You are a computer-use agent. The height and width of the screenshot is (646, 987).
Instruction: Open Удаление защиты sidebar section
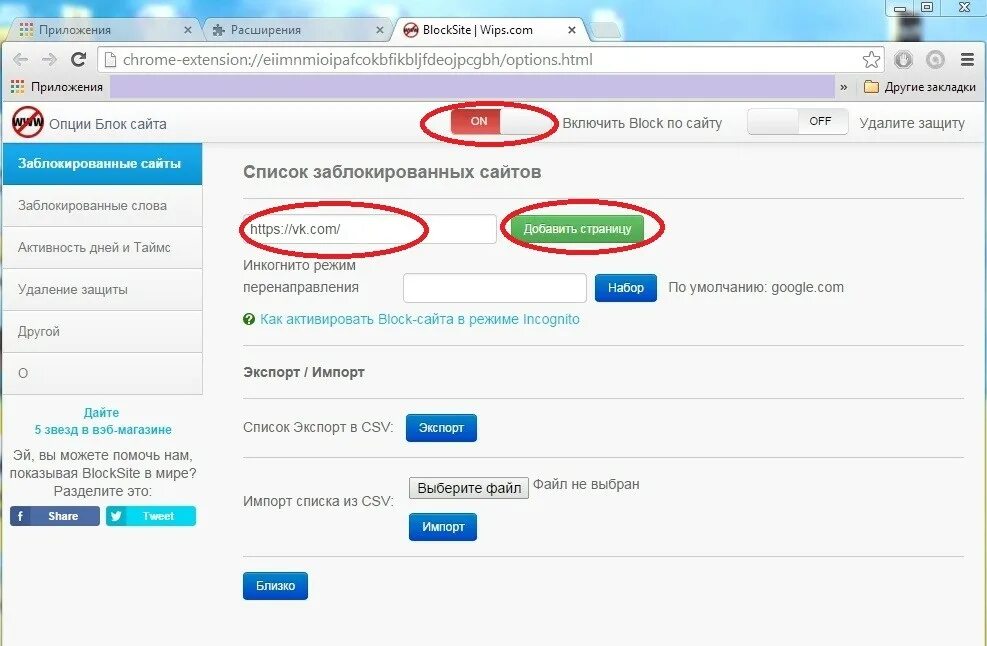103,290
